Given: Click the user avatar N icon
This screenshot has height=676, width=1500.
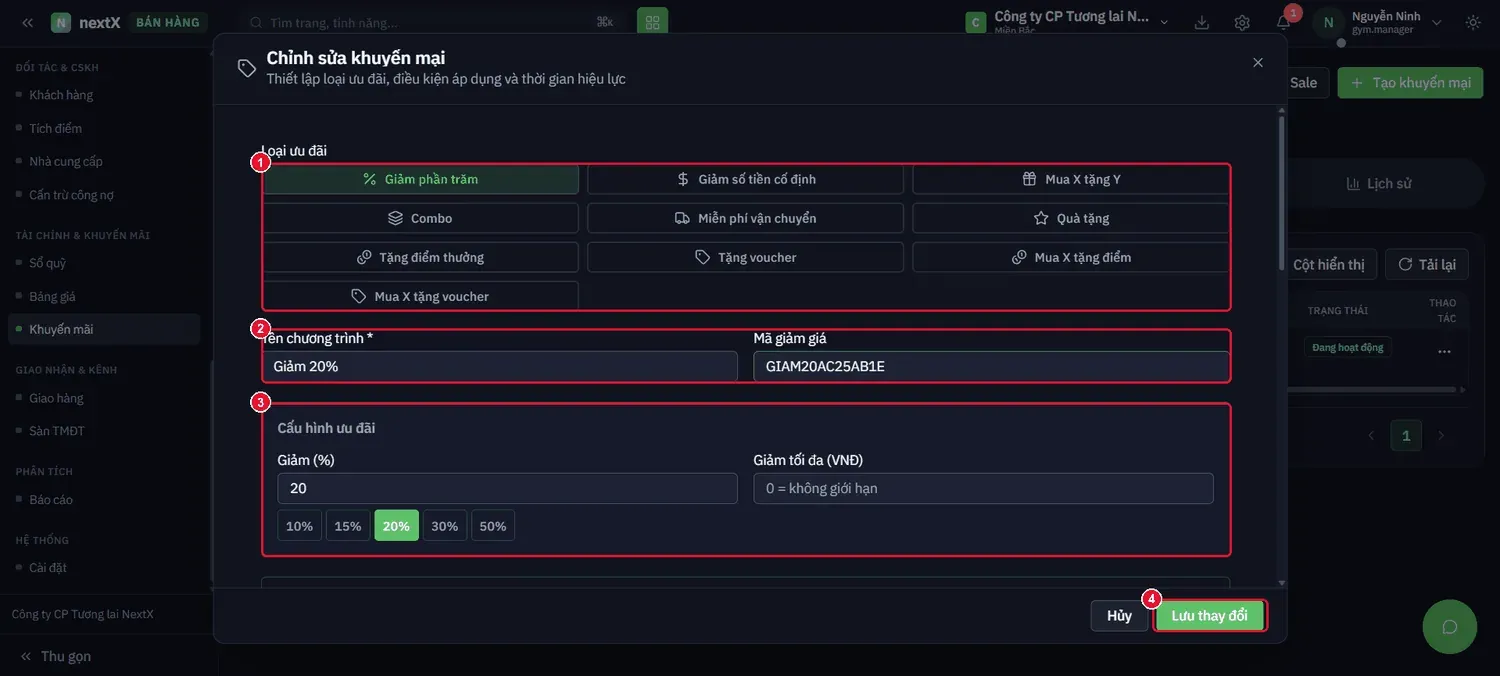Looking at the screenshot, I should click(x=1328, y=22).
